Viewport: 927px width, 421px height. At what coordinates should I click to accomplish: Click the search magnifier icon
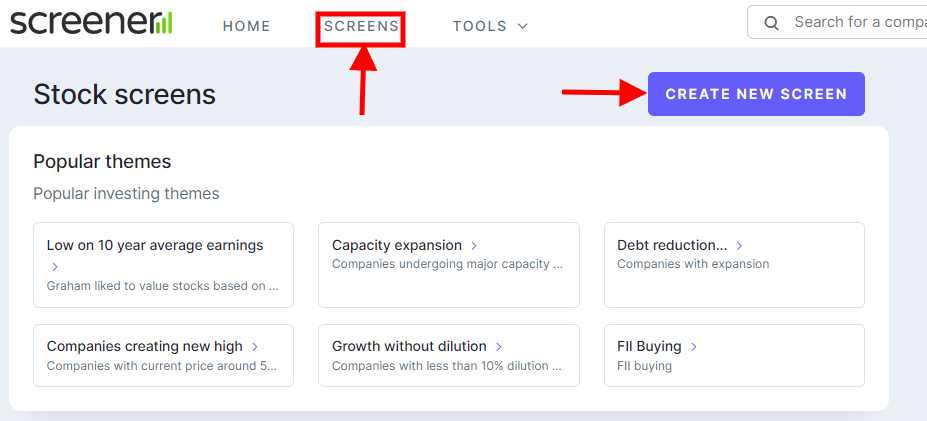coord(771,23)
